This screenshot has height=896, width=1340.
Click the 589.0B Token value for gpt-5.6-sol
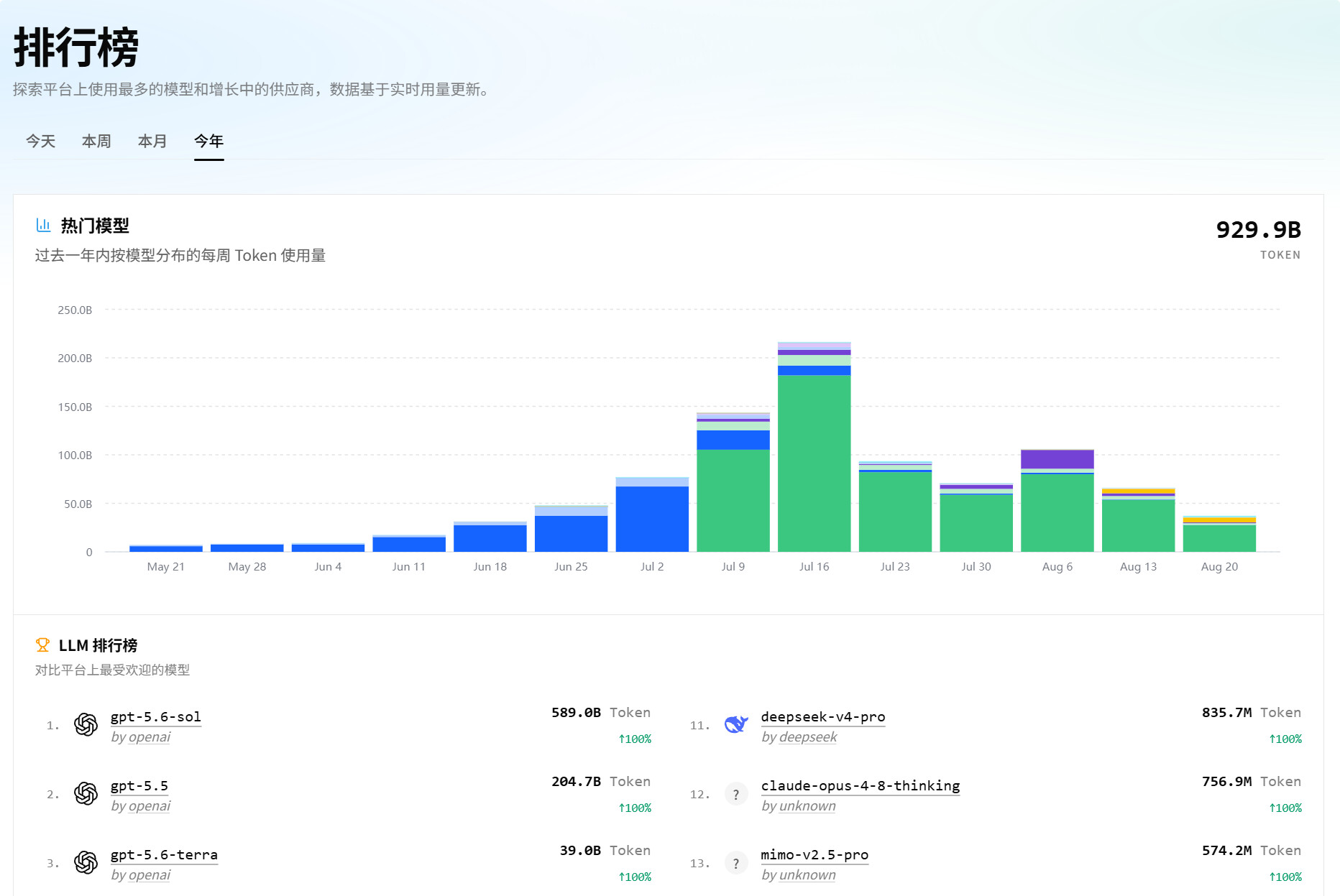coord(601,713)
